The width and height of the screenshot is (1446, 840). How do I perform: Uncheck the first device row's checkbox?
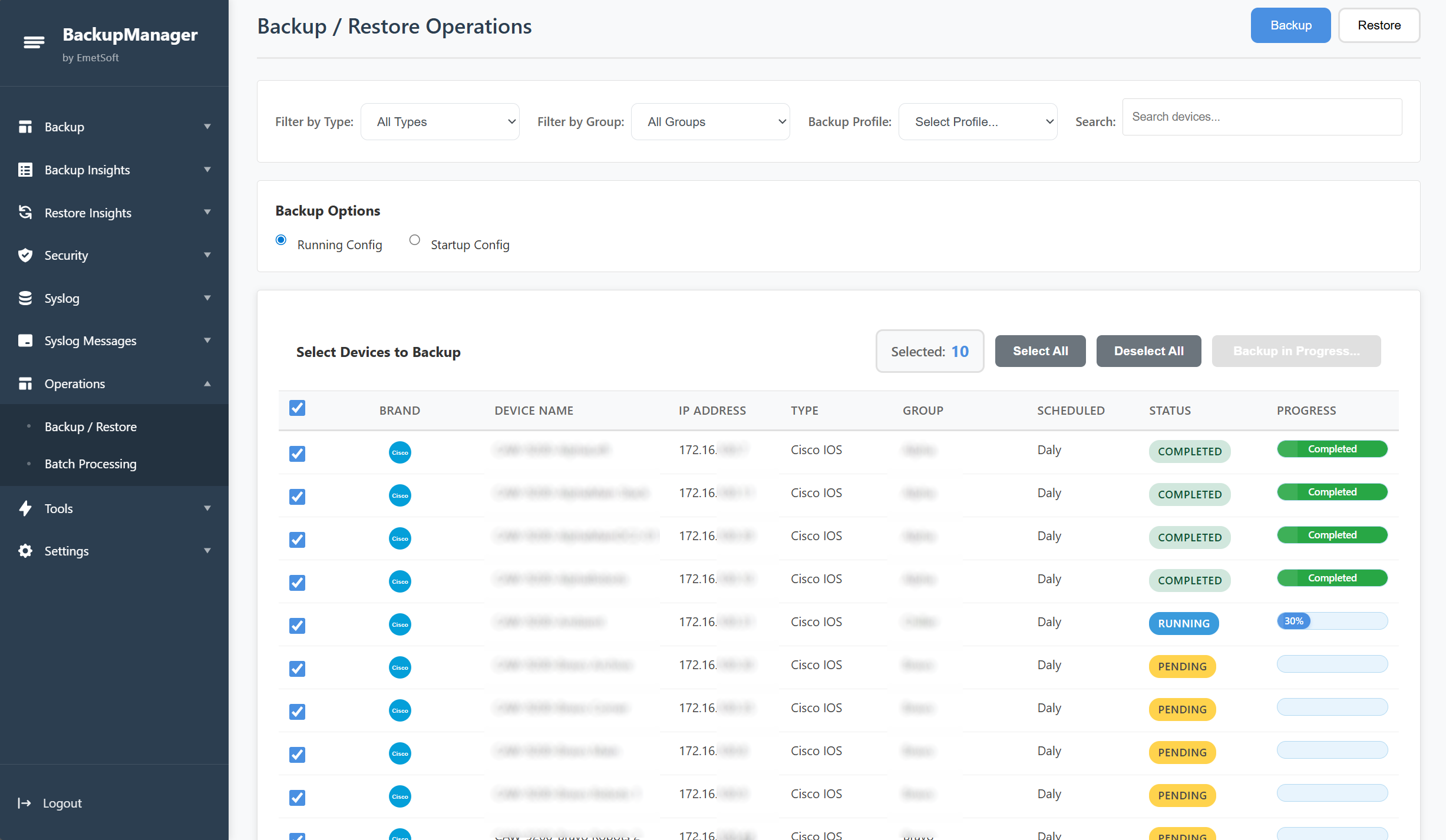tap(298, 454)
